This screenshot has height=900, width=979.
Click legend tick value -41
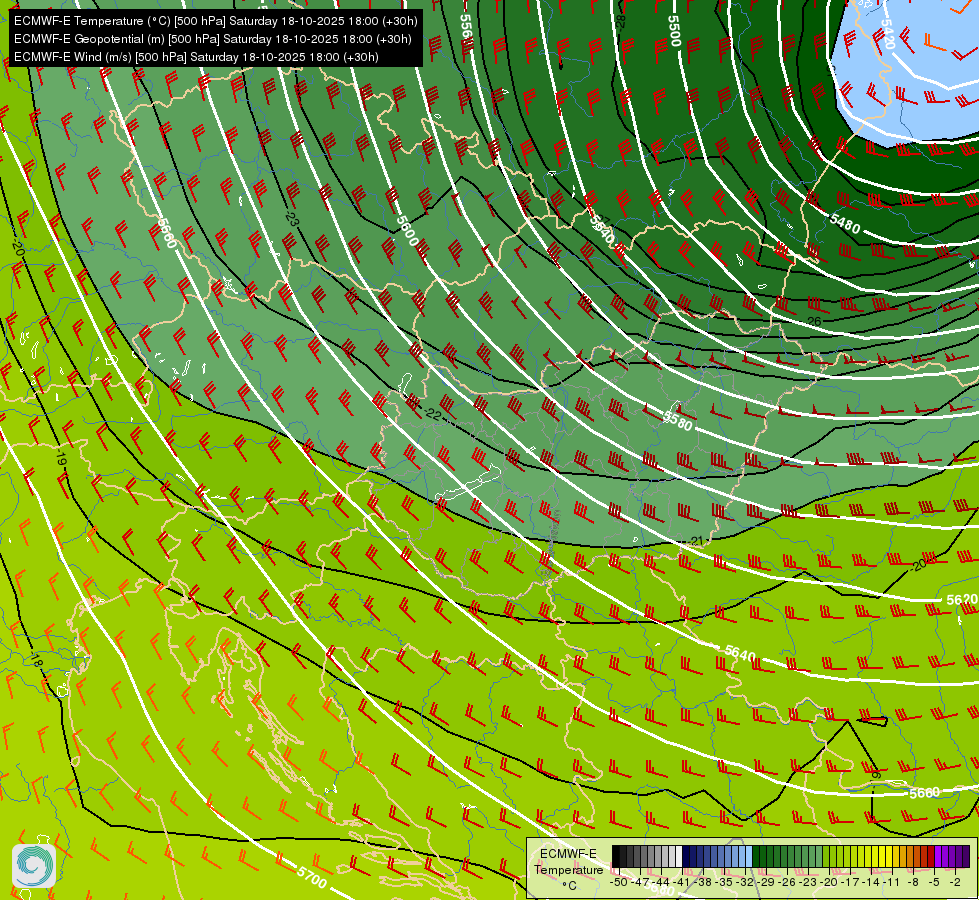682,883
